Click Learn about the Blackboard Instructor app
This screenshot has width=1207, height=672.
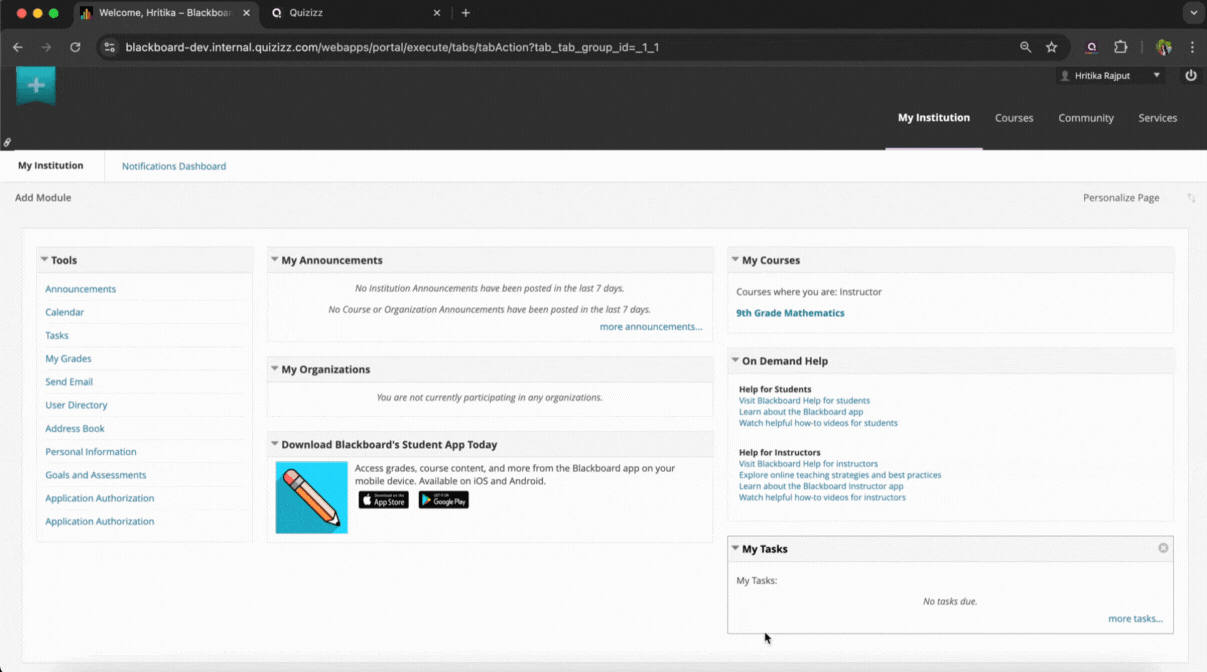point(821,486)
